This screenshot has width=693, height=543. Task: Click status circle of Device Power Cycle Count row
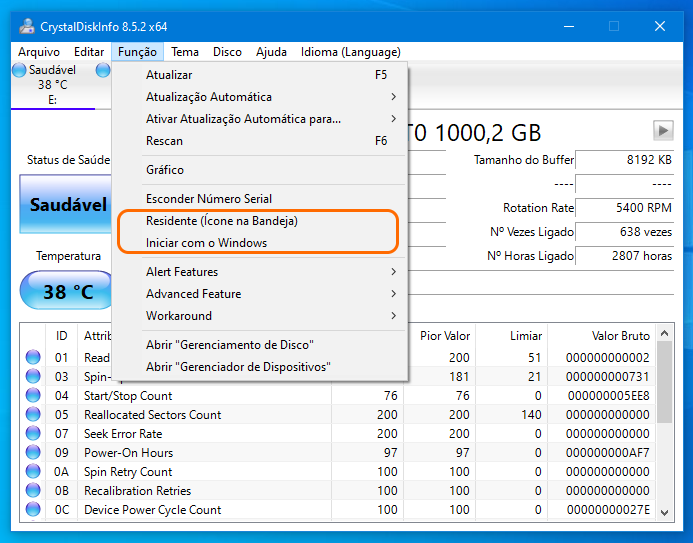[x=33, y=509]
